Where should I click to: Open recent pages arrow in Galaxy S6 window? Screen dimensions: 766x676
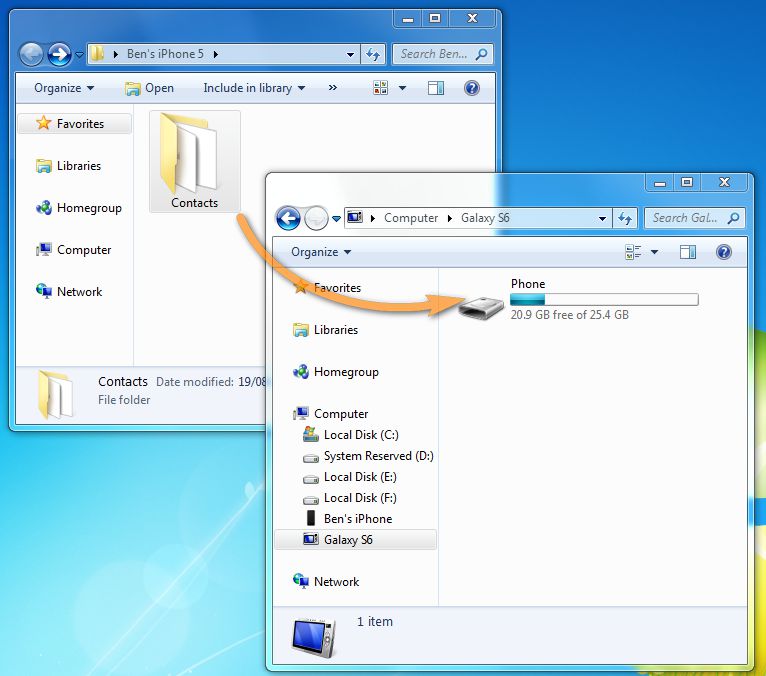336,218
